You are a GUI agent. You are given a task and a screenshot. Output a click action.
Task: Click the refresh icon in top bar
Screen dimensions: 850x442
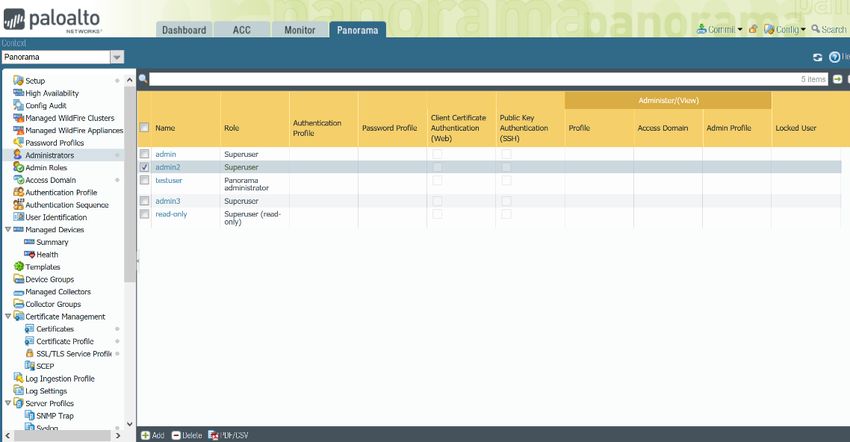[817, 57]
